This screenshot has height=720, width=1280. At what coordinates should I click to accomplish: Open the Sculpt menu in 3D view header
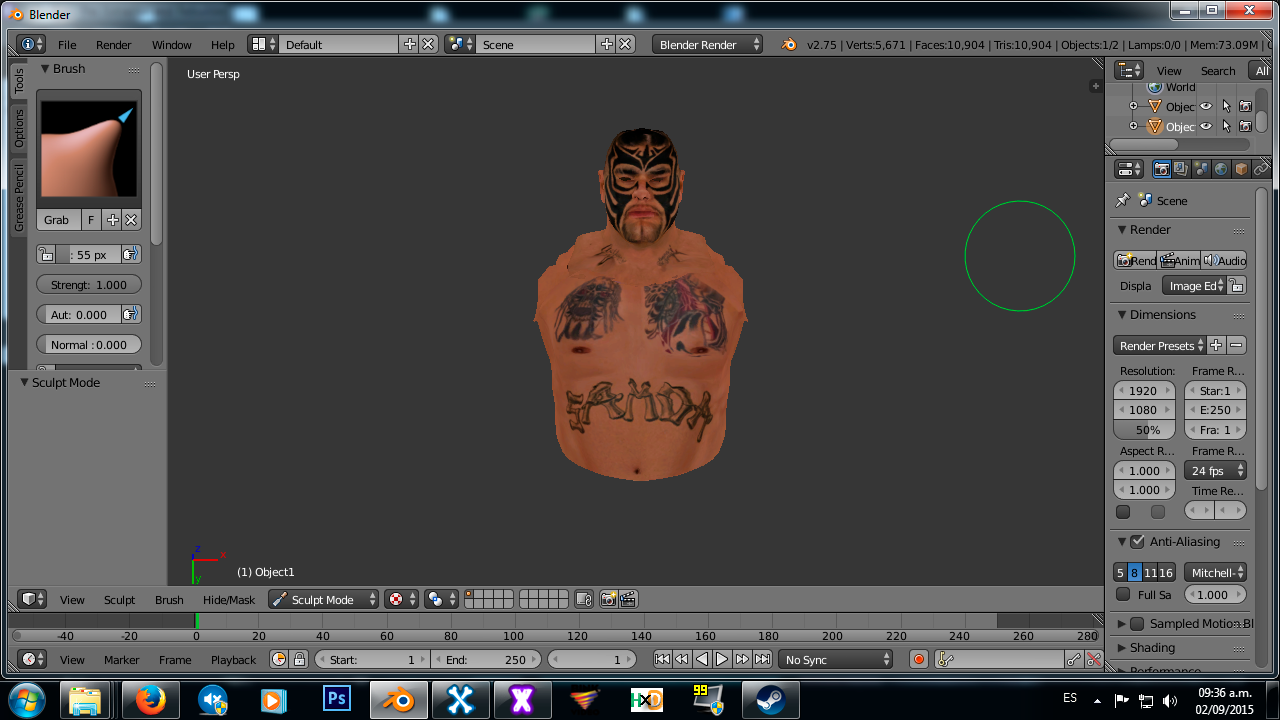pyautogui.click(x=119, y=600)
